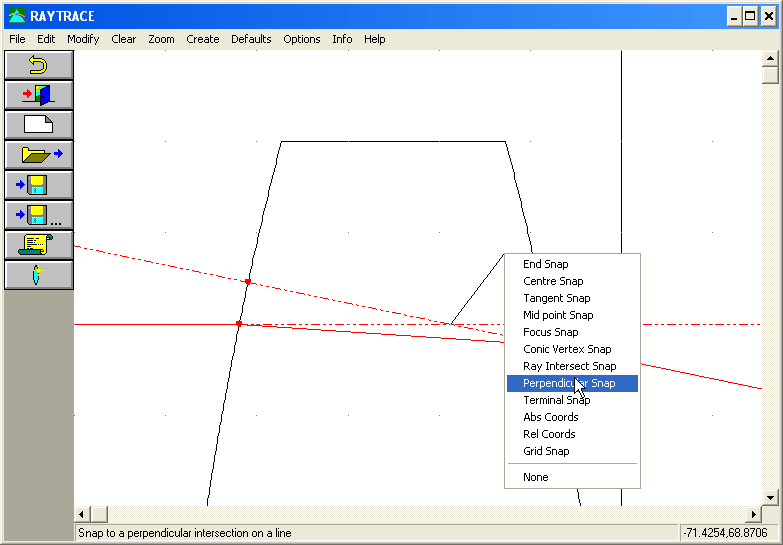The width and height of the screenshot is (783, 545).
Task: Click the vertical scrollbar thumb
Action: point(770,74)
